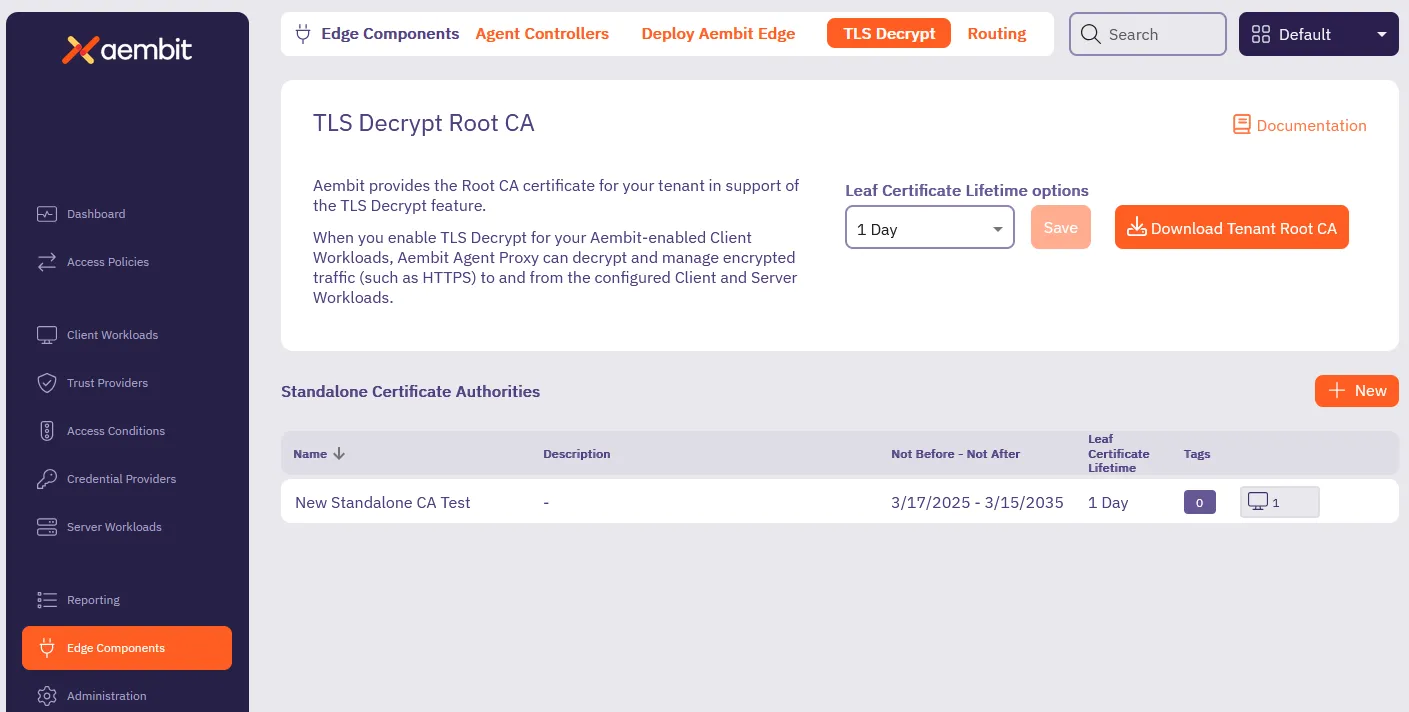Navigate to Server Workloads

(x=112, y=527)
